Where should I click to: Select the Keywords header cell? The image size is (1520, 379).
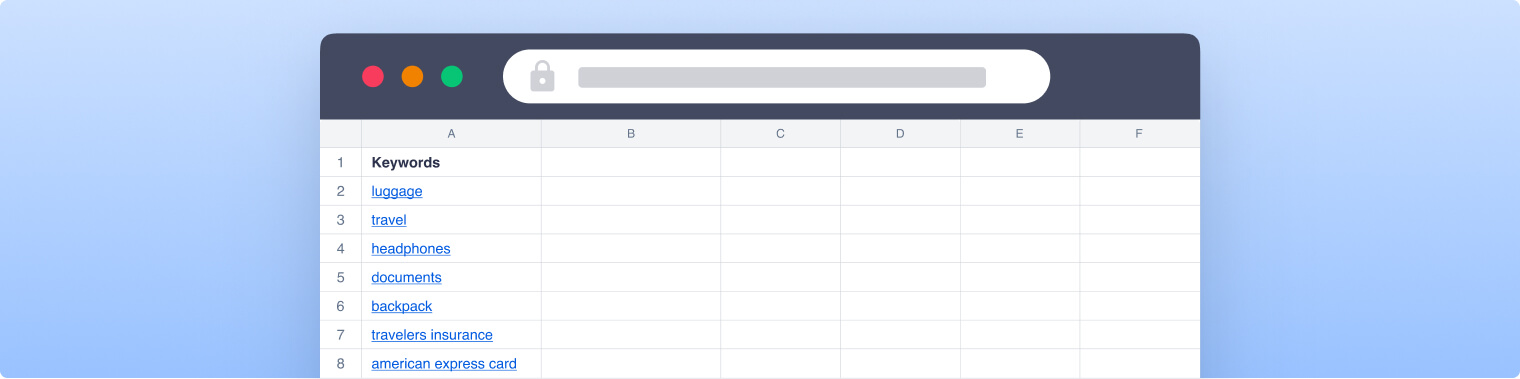pos(451,162)
